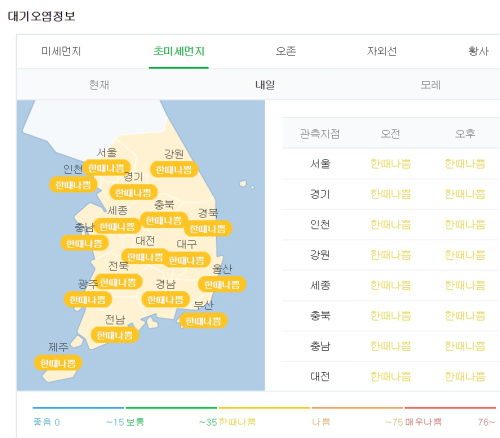Switch to the 모레 forecast sub-tab
Viewport: 500px width, 438px height.
tap(430, 85)
